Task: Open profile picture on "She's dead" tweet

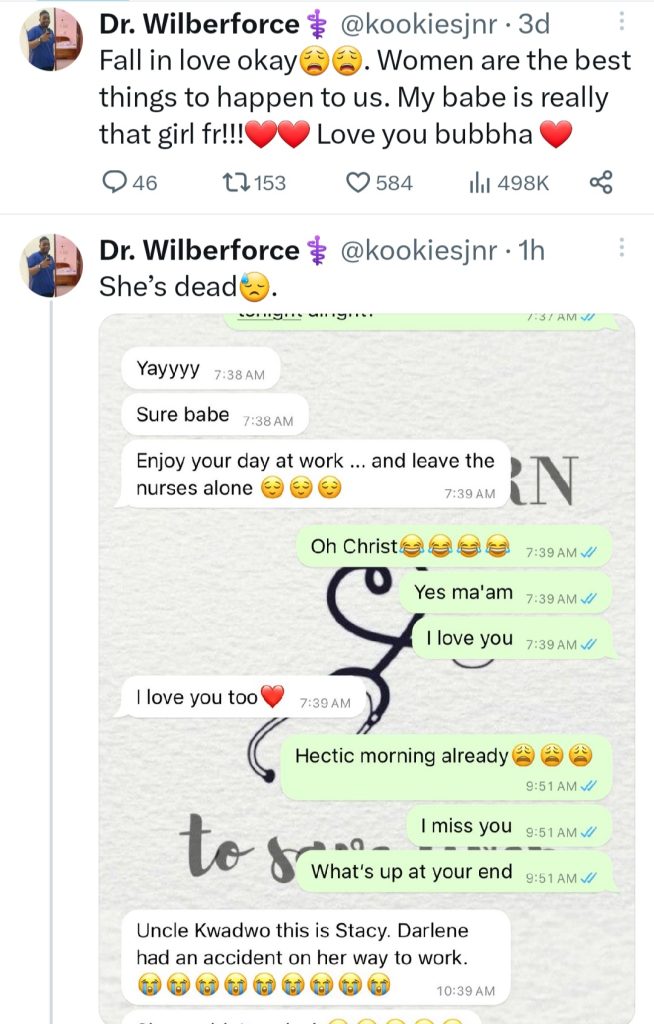Action: (x=54, y=265)
